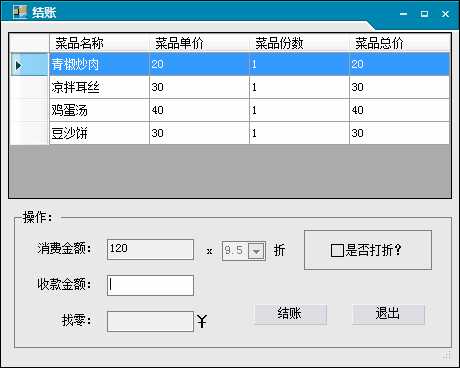Select the 鸡蛋汤 cell
The image size is (460, 368).
[x=99, y=110]
